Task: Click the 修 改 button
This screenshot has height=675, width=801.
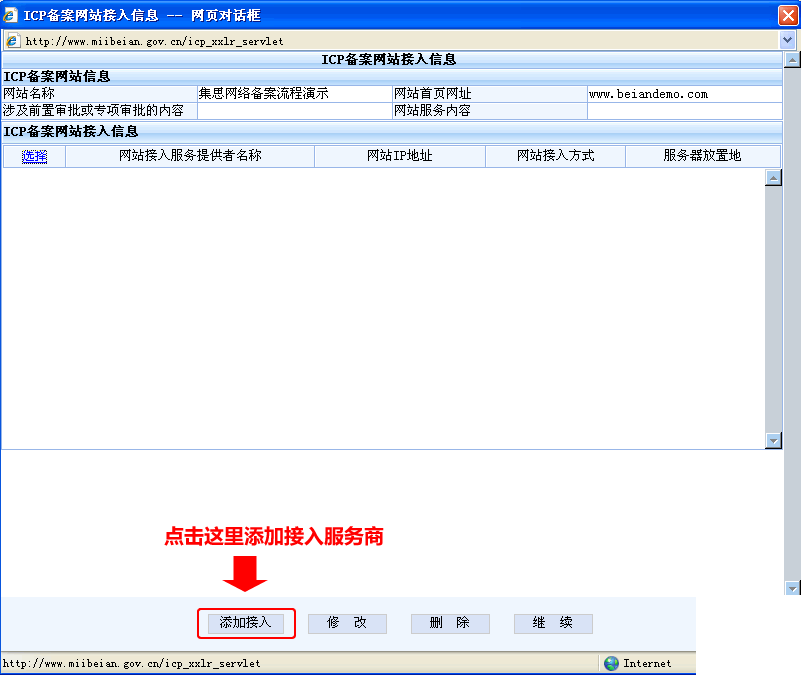Action: pos(347,623)
